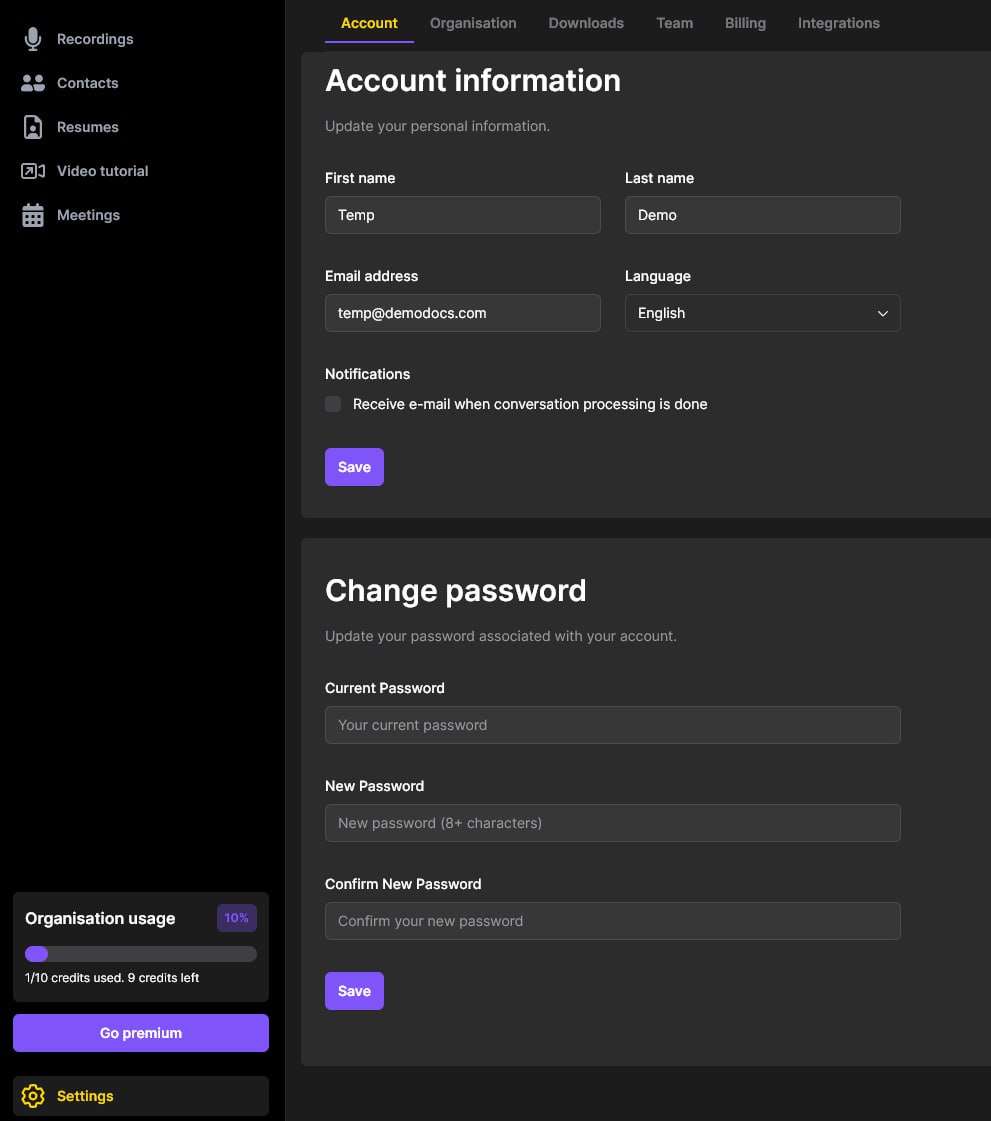Click inside the First name field
991x1121 pixels.
point(462,215)
